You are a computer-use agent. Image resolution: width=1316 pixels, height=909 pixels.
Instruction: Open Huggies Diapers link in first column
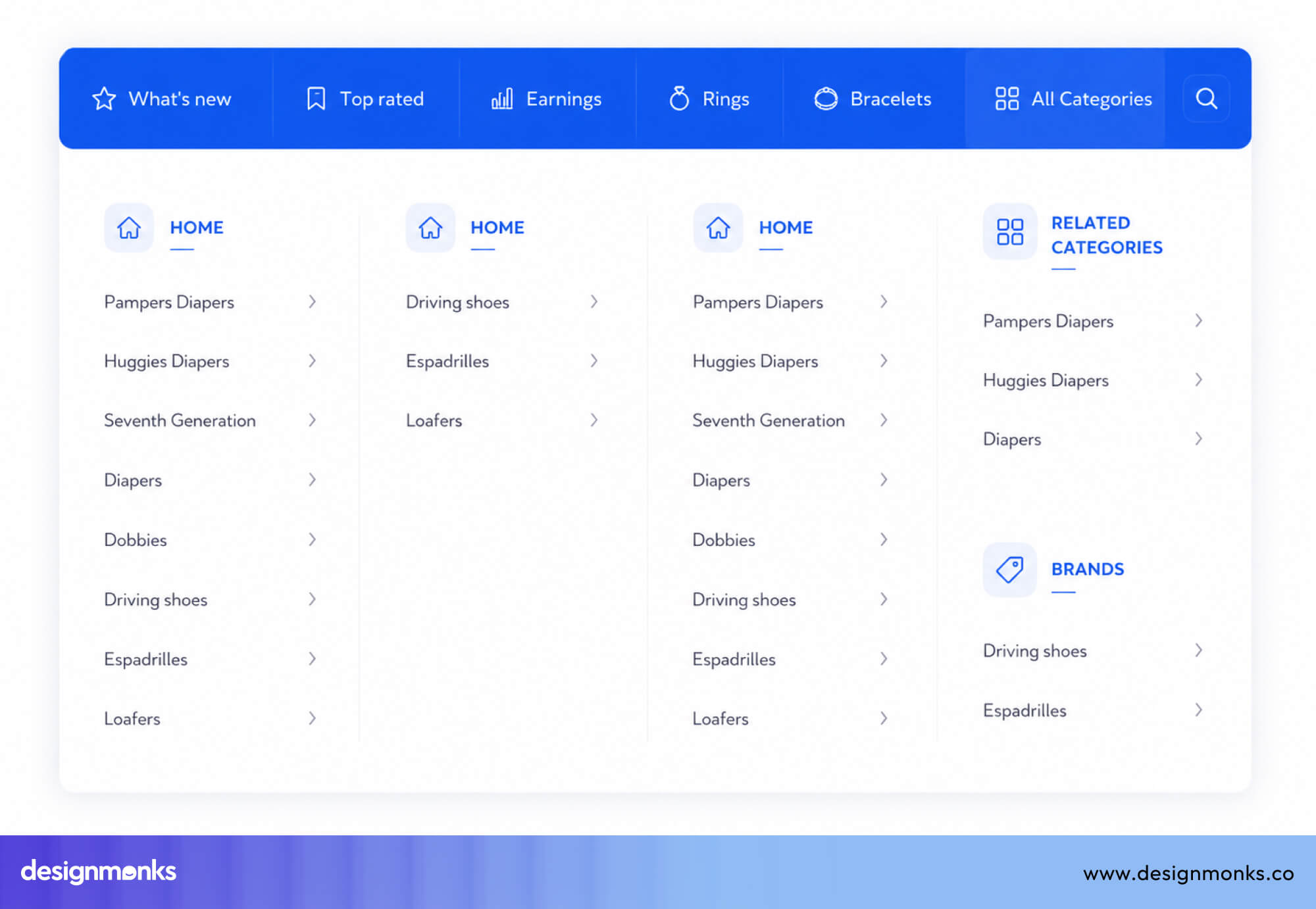tap(166, 362)
